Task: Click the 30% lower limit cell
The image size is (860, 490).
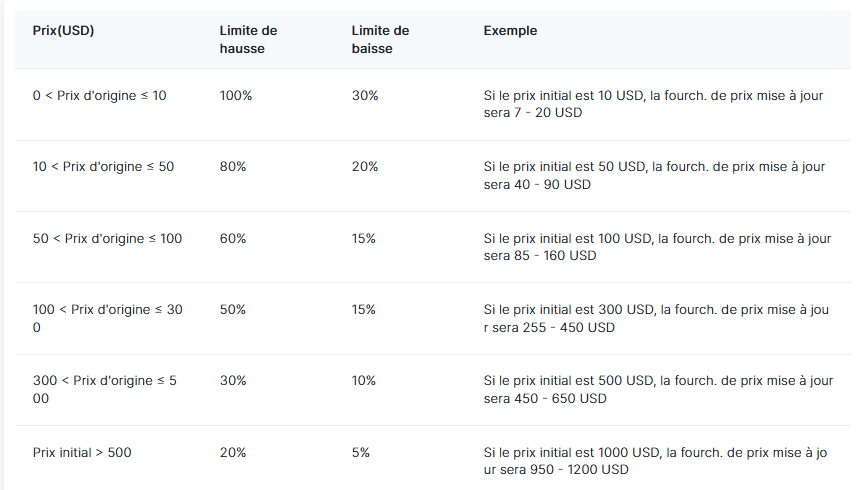Action: (365, 95)
